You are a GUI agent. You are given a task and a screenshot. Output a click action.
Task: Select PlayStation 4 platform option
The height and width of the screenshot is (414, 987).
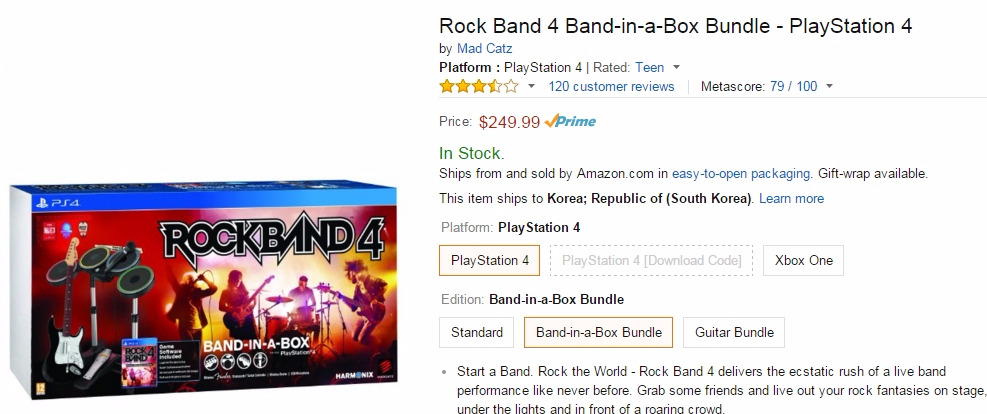[490, 261]
